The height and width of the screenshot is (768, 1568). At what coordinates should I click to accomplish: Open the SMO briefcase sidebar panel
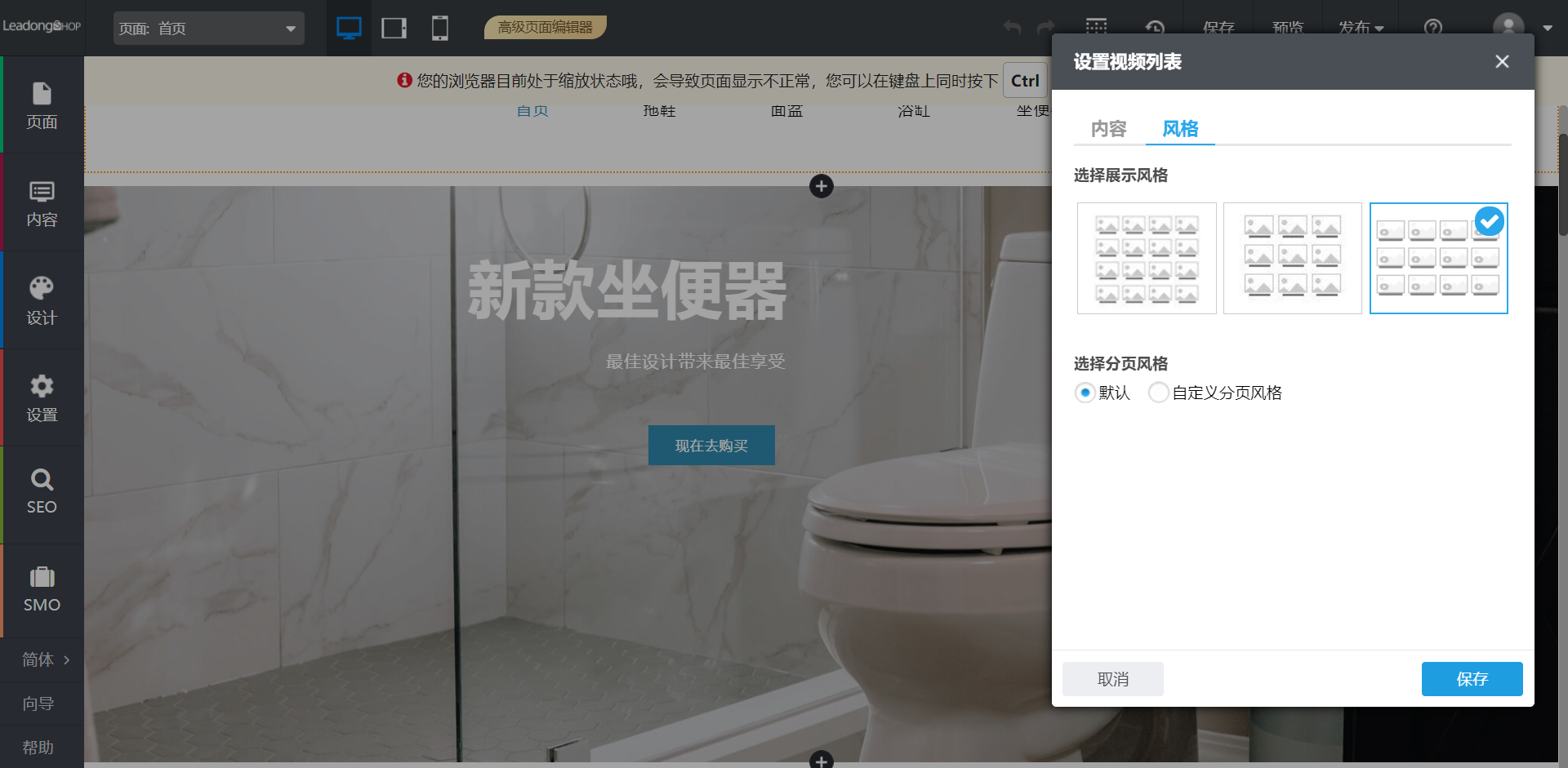42,589
